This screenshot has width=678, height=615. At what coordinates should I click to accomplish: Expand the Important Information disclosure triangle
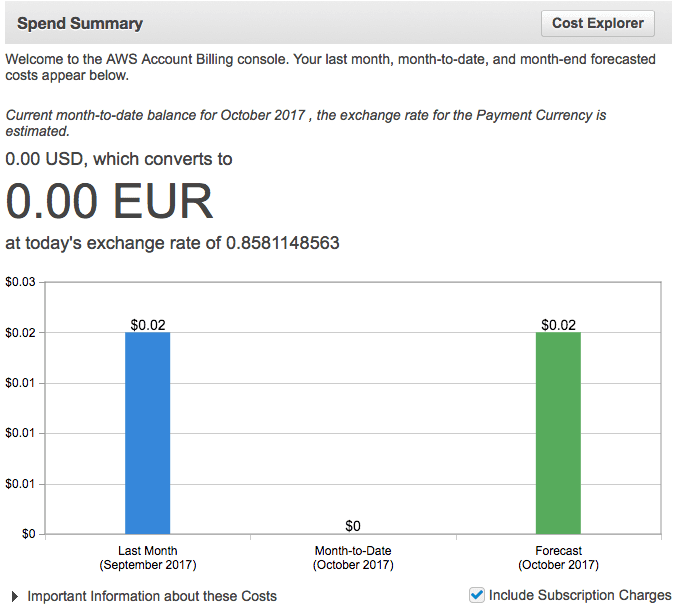point(15,596)
